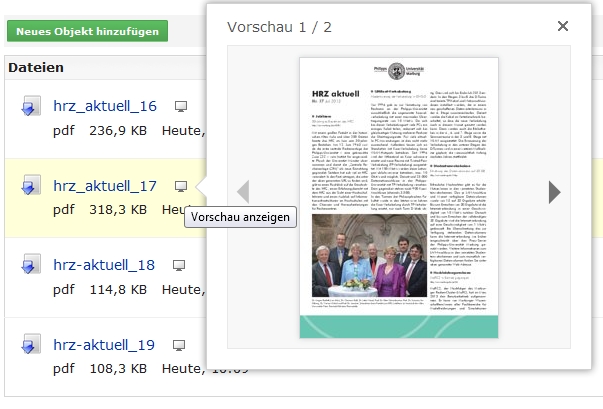Click the PDF file icon for hrz_aktuell_17
This screenshot has height=409, width=603.
31,187
